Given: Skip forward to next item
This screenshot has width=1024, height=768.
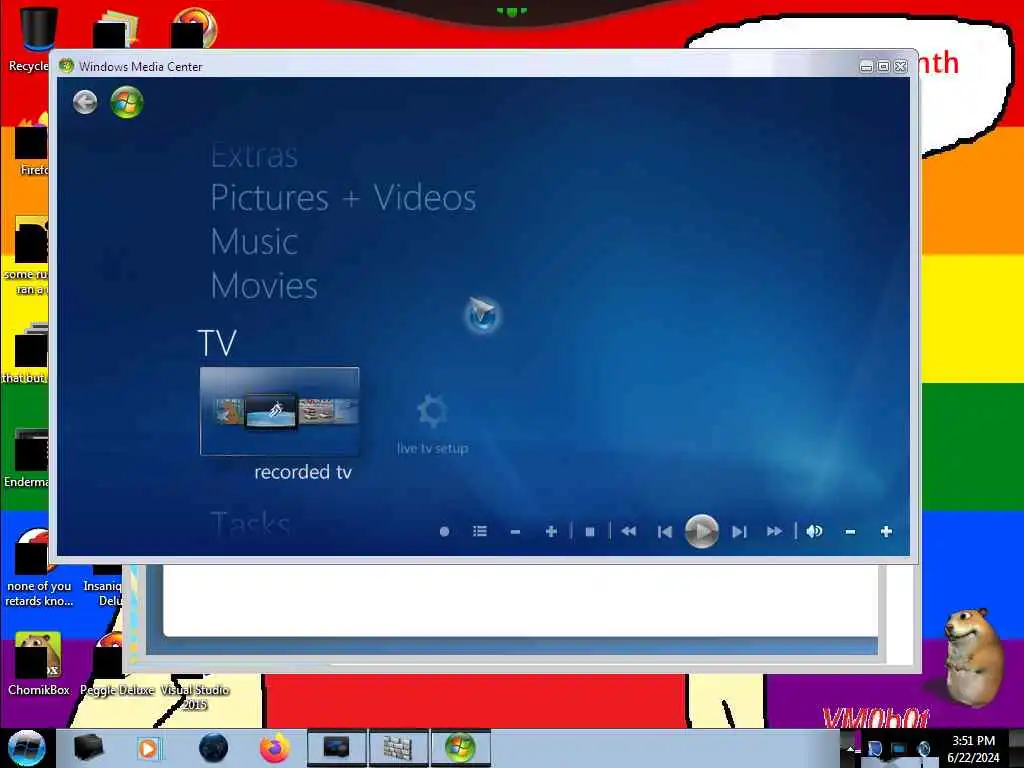Looking at the screenshot, I should [x=739, y=532].
